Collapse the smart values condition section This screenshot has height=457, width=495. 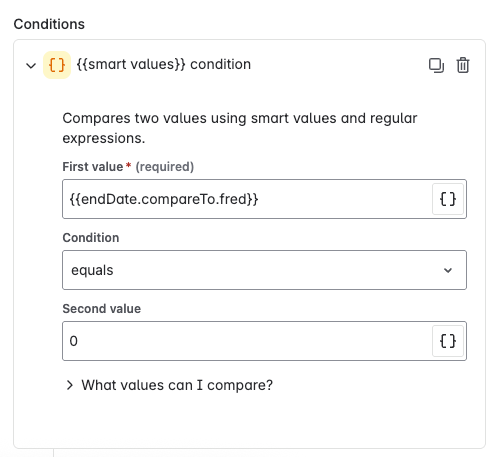coord(31,65)
